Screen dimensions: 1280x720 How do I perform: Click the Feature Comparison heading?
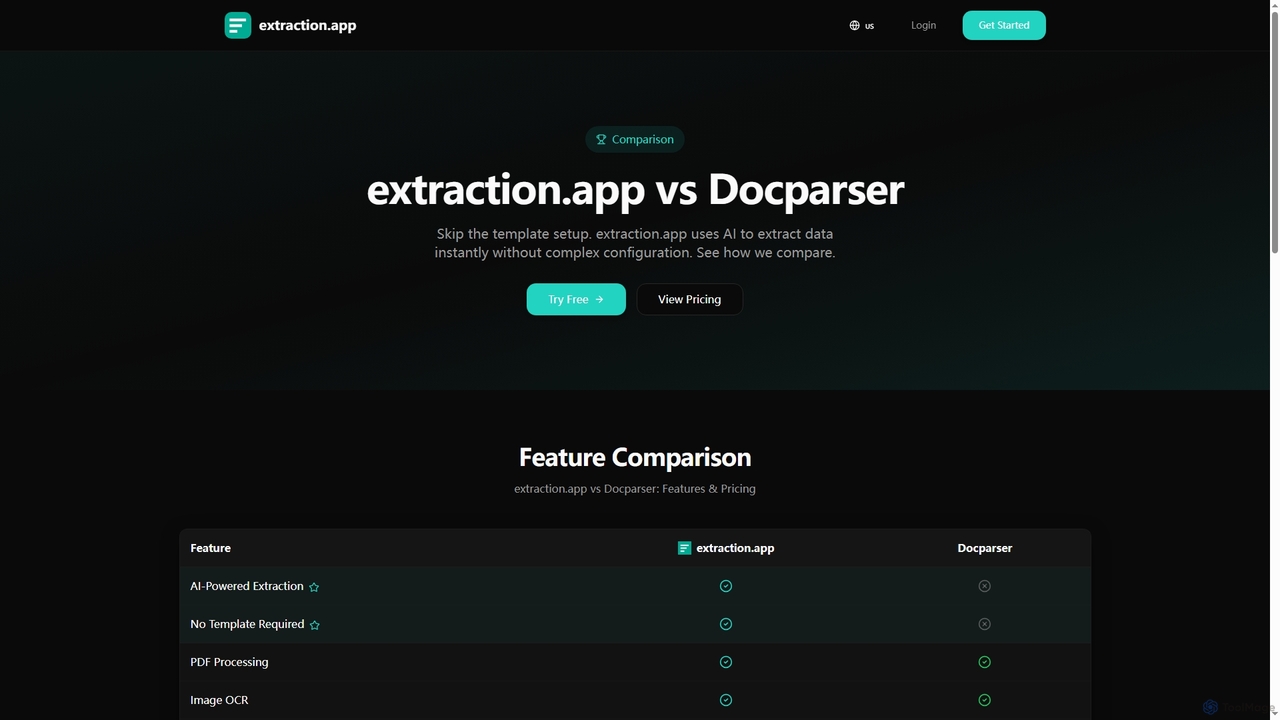pyautogui.click(x=635, y=457)
